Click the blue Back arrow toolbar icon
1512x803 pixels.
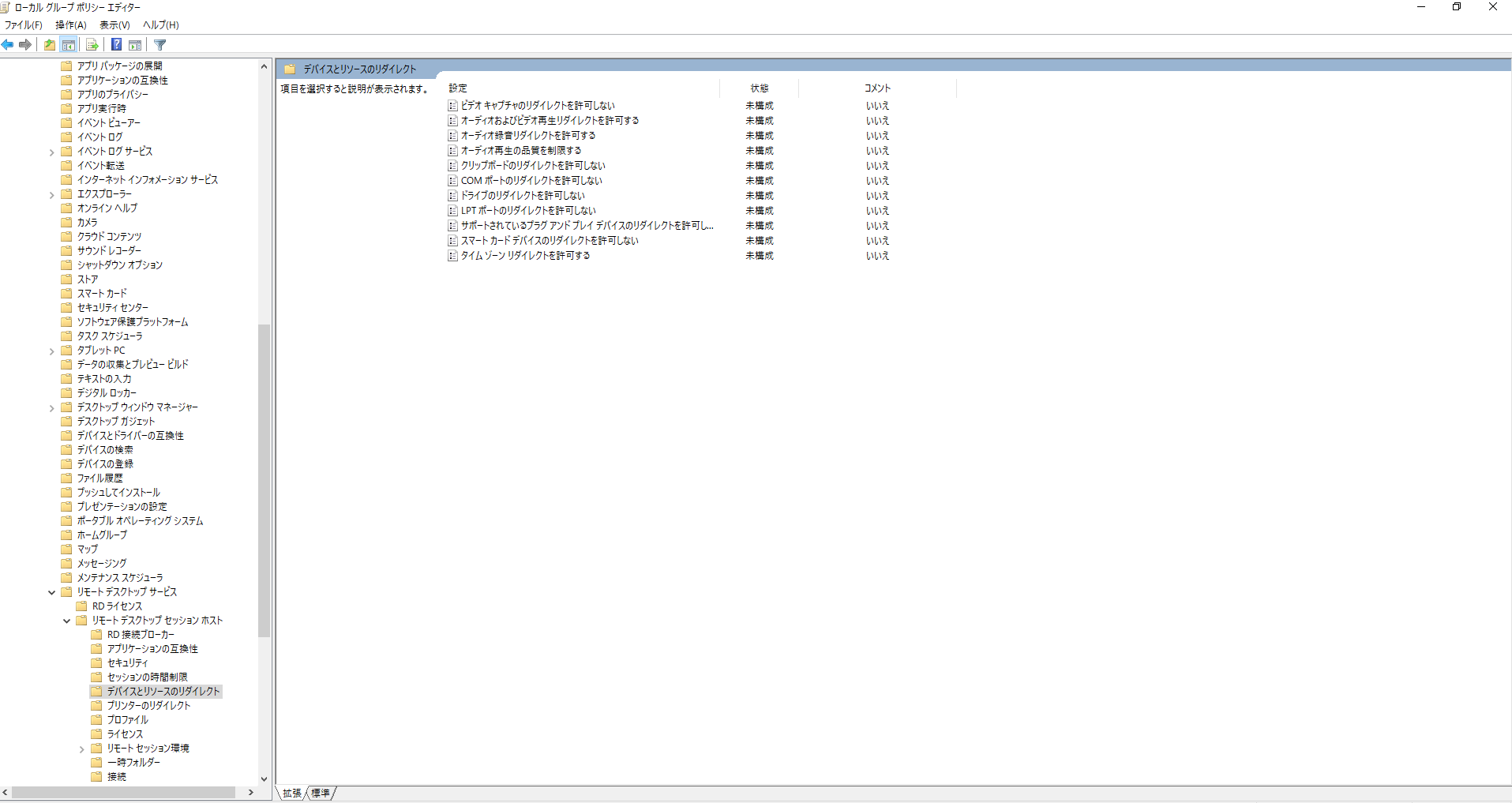pyautogui.click(x=8, y=44)
